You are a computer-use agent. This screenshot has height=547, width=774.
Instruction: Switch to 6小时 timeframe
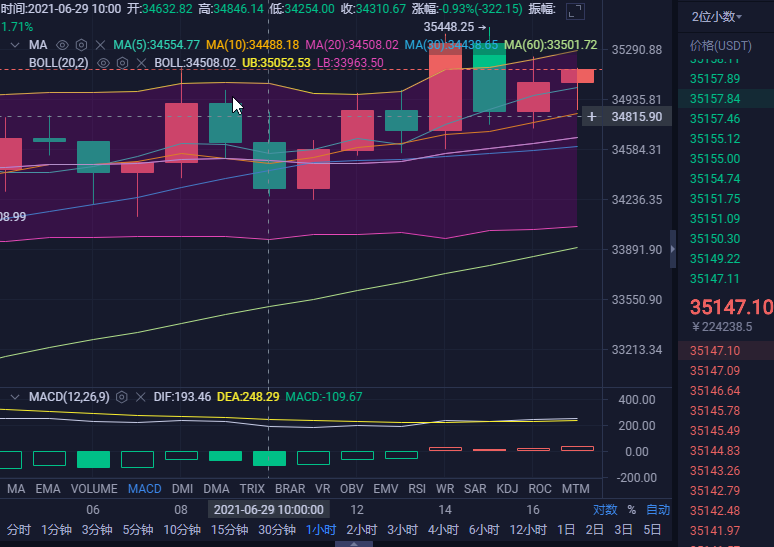coord(484,530)
